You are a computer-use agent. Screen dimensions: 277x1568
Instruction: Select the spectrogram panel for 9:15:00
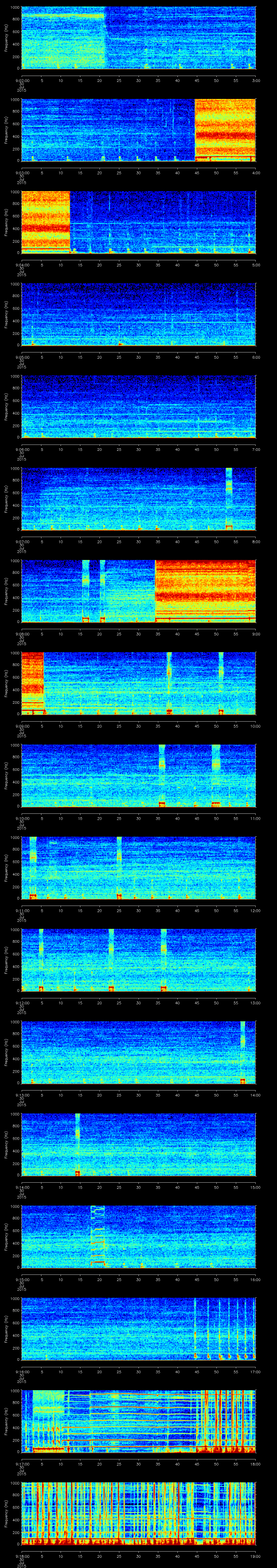point(139,1237)
